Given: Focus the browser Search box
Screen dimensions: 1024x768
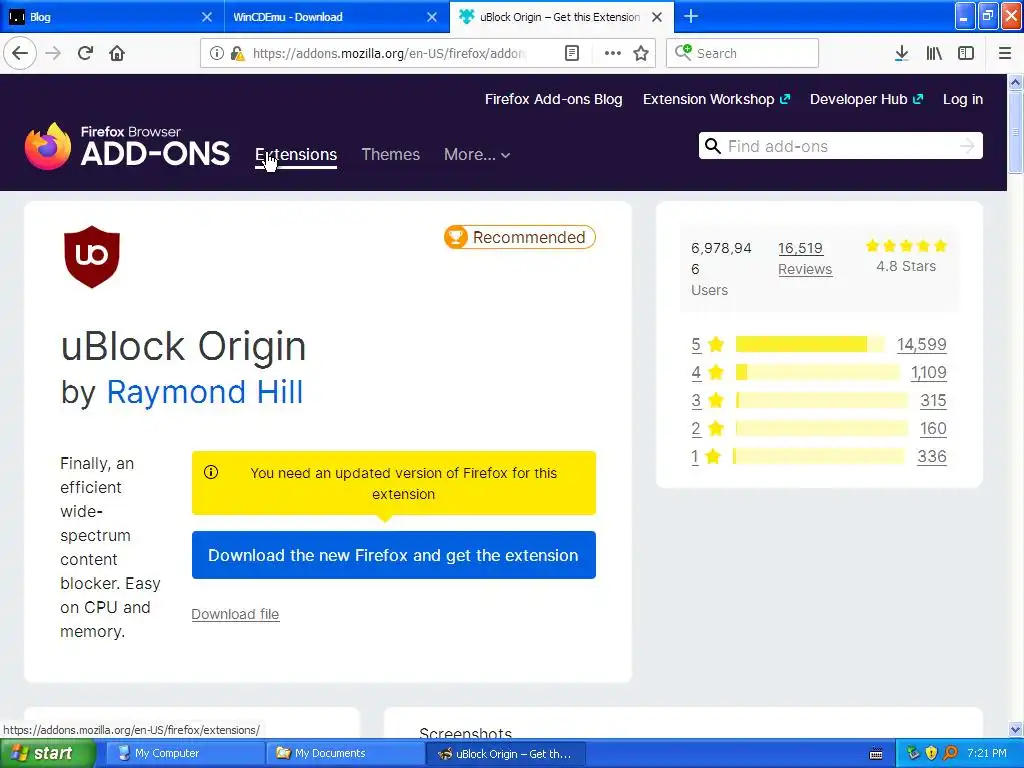Looking at the screenshot, I should pyautogui.click(x=742, y=53).
